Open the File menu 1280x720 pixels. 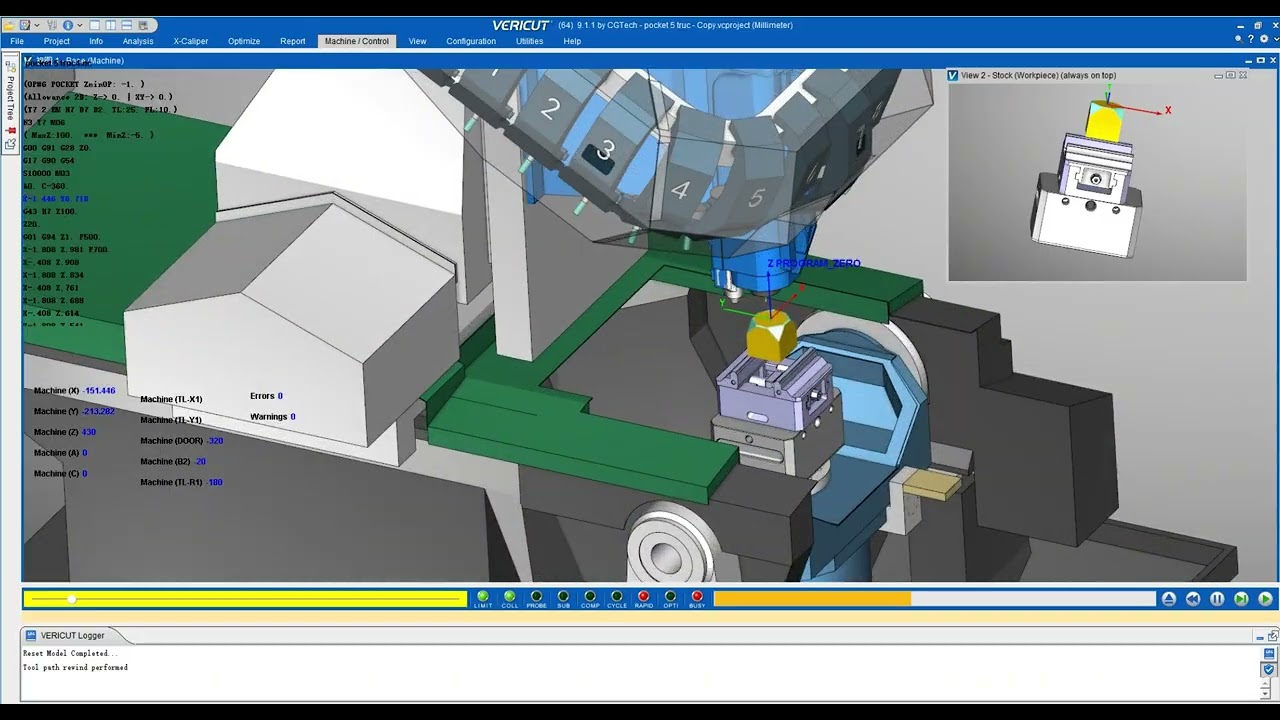click(x=17, y=41)
